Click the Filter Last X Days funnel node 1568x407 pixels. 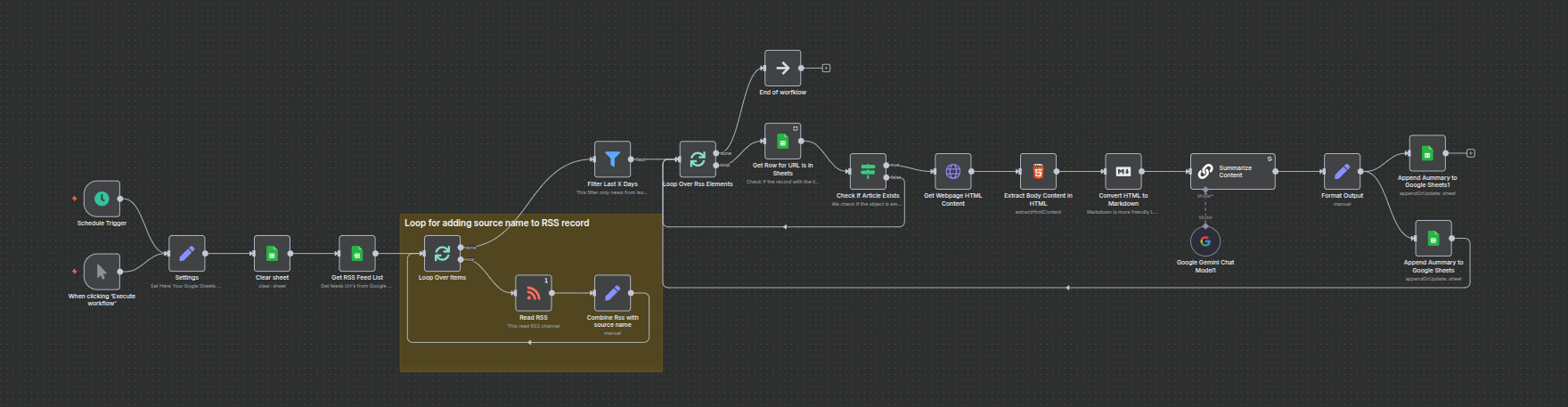(612, 159)
